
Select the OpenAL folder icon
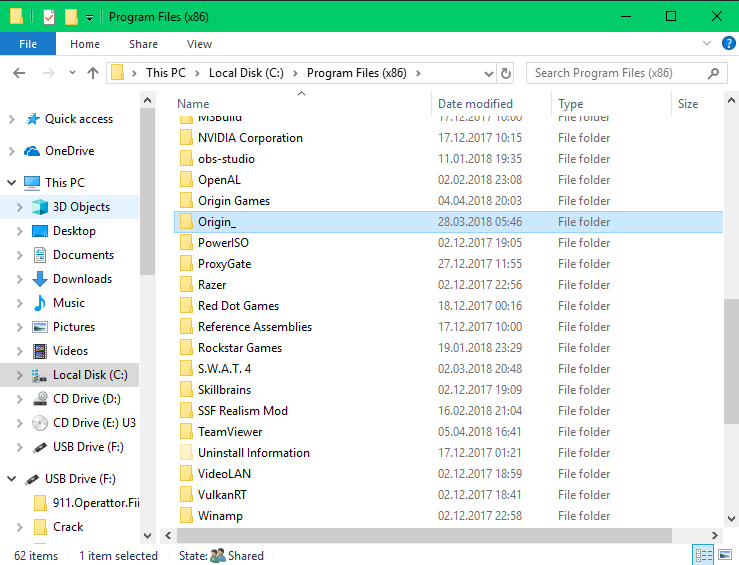pos(186,180)
